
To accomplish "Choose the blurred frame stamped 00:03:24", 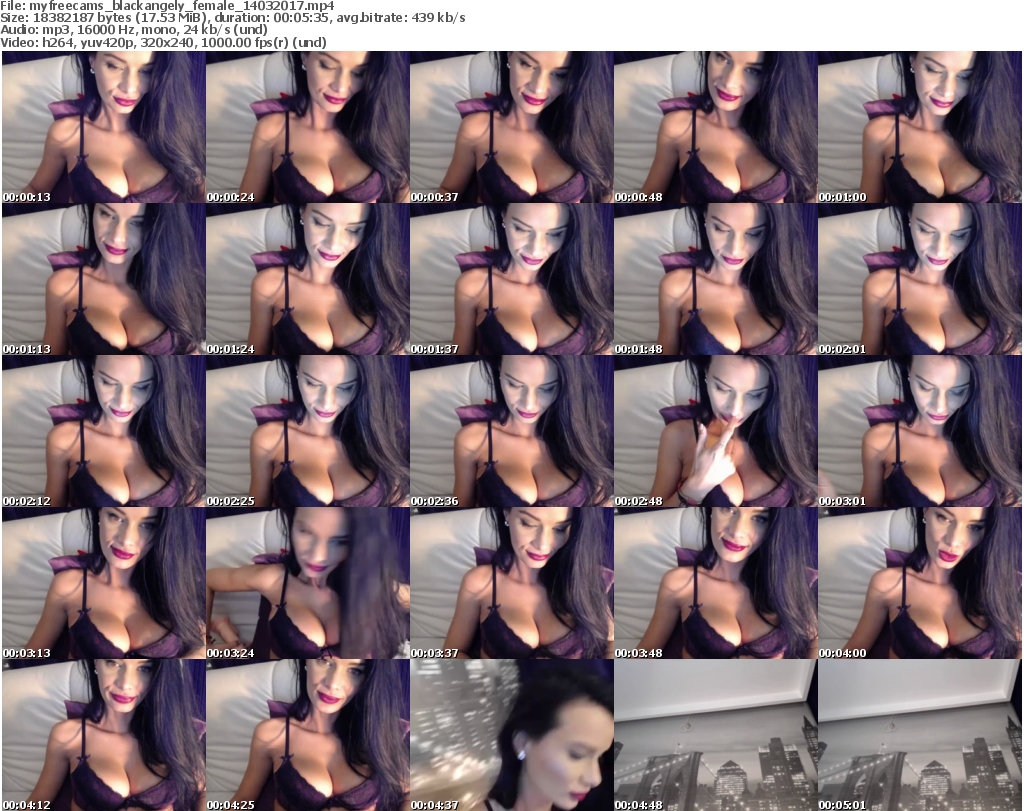I will pyautogui.click(x=308, y=583).
